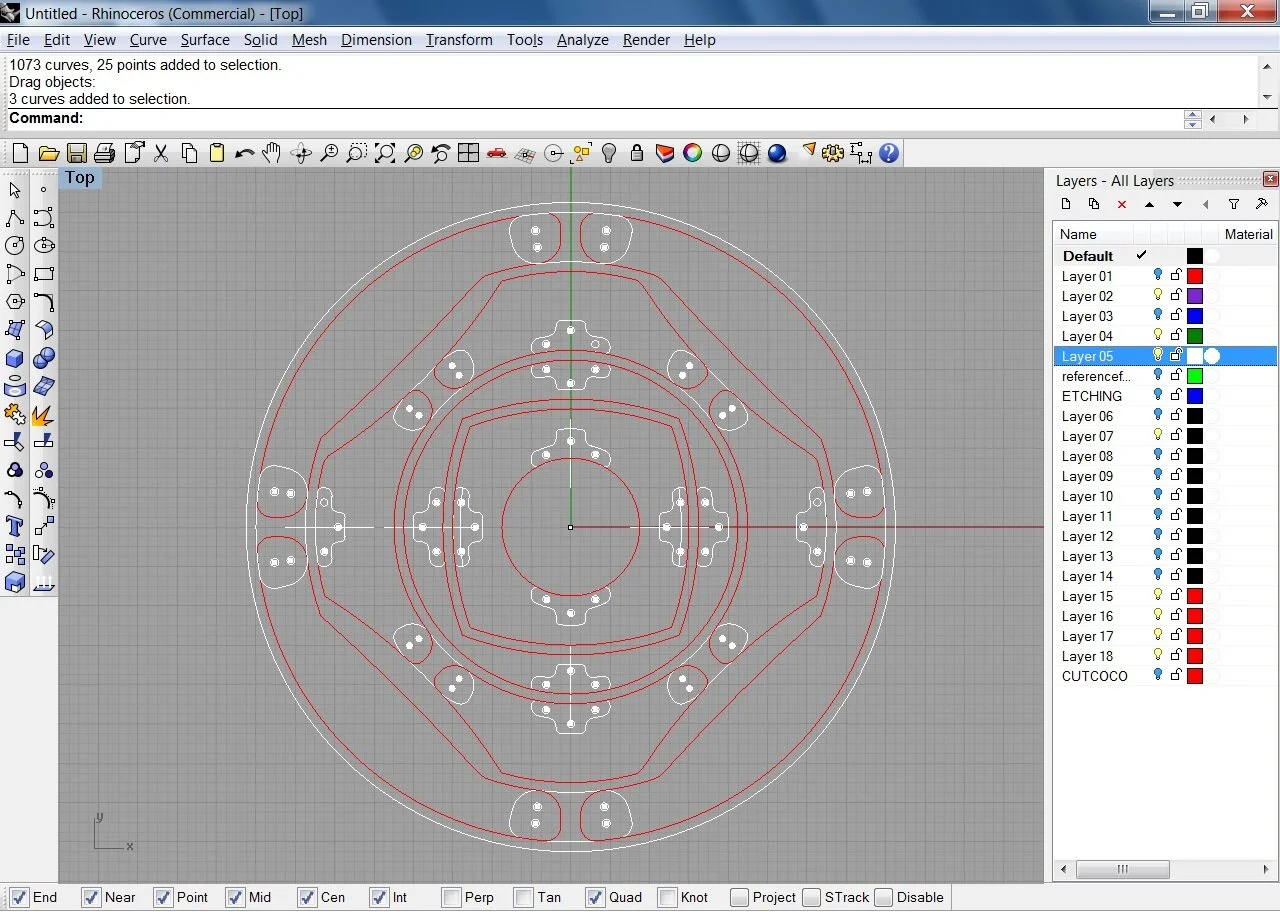
Task: Click the four-viewport layout icon
Action: (x=468, y=153)
